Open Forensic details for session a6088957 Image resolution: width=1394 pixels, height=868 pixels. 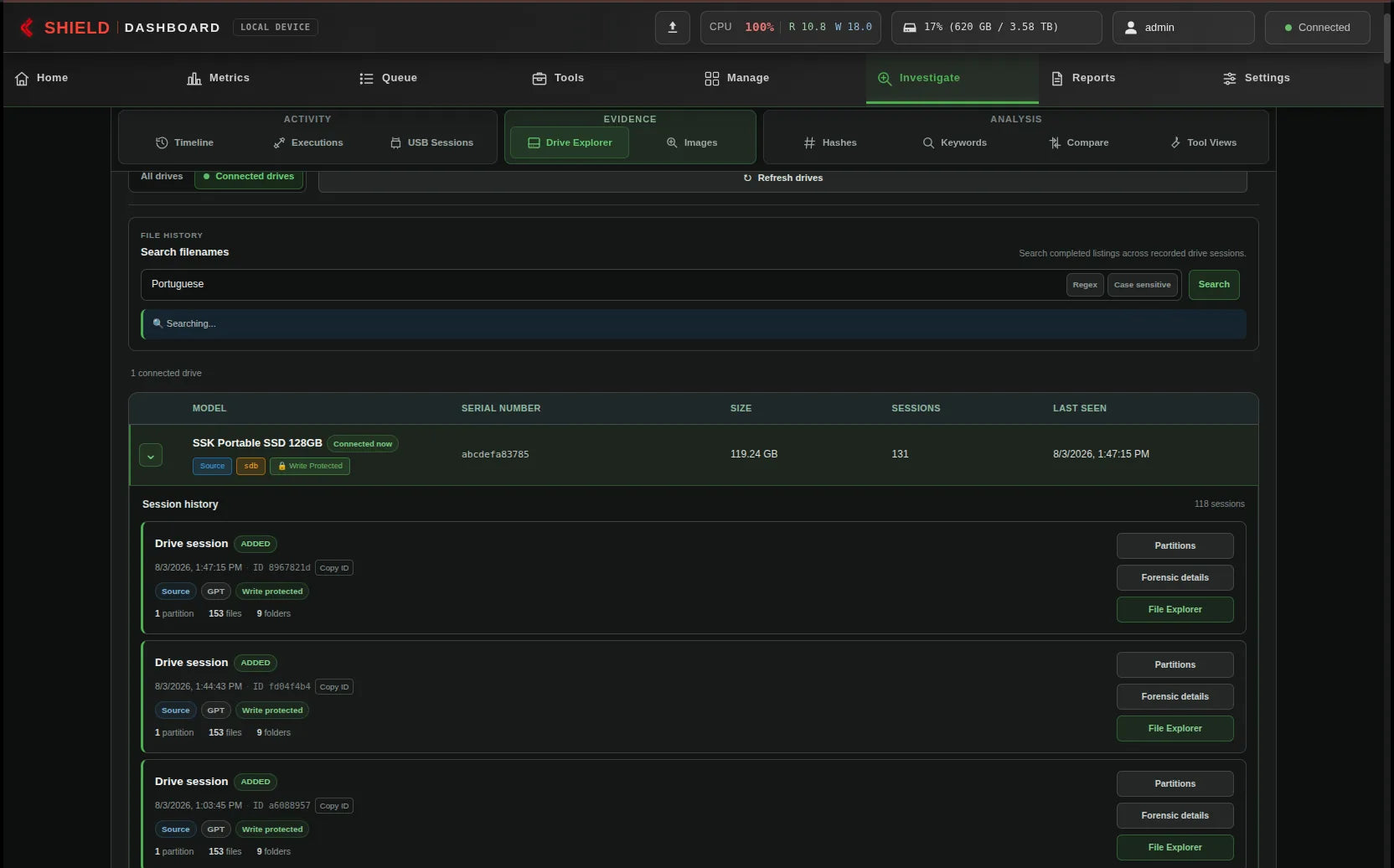tap(1175, 816)
